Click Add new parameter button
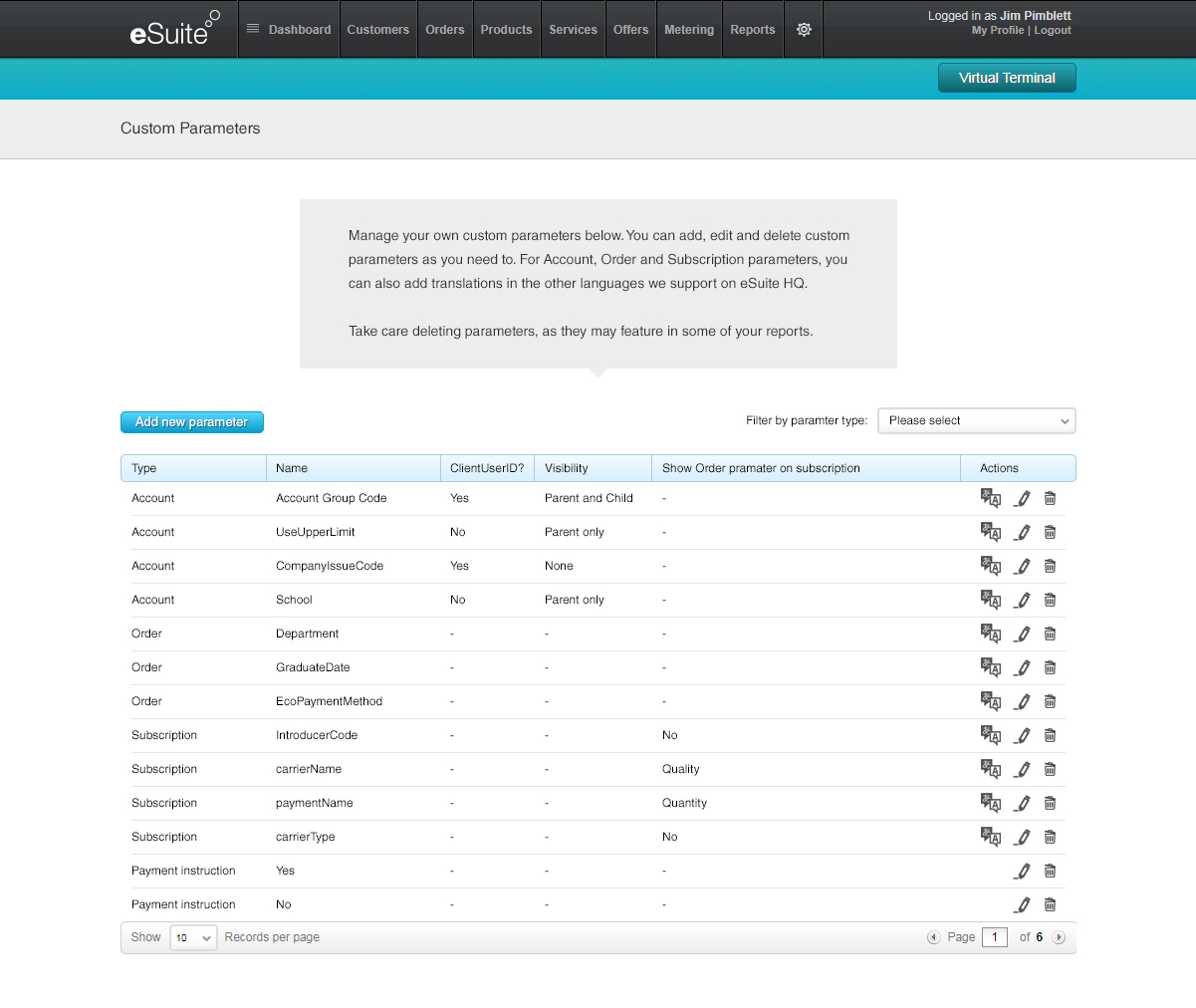Screen dimensions: 1196x1008 (191, 422)
